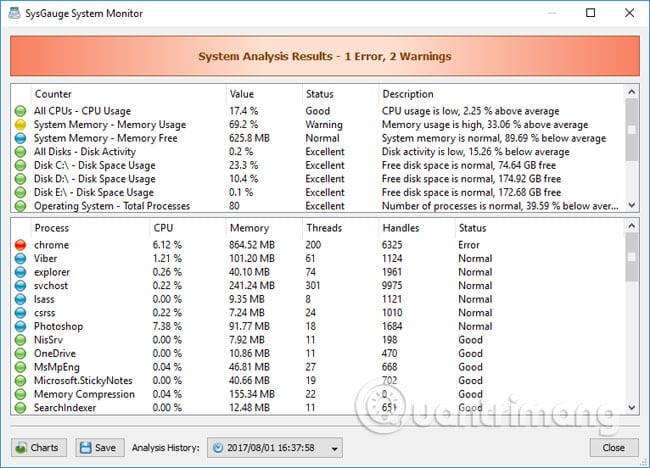This screenshot has height=468, width=650.
Task: Select the 'System Memory - Memory Usage' row text
Action: [x=110, y=125]
